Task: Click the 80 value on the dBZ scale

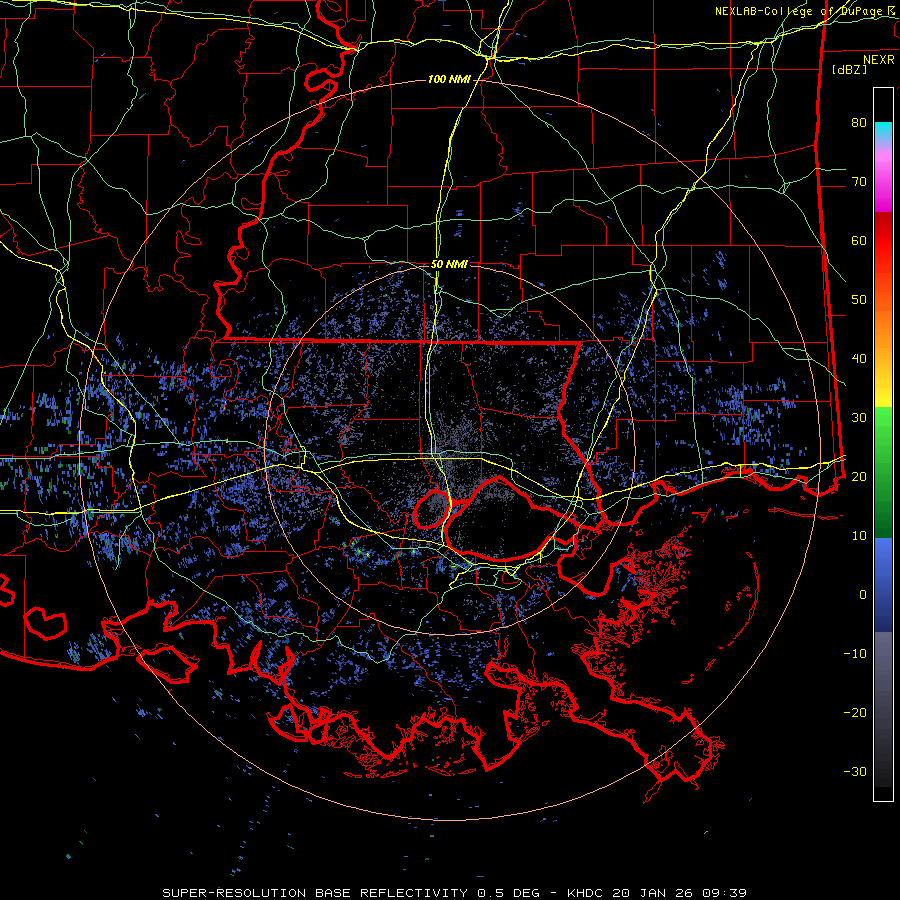Action: (859, 123)
